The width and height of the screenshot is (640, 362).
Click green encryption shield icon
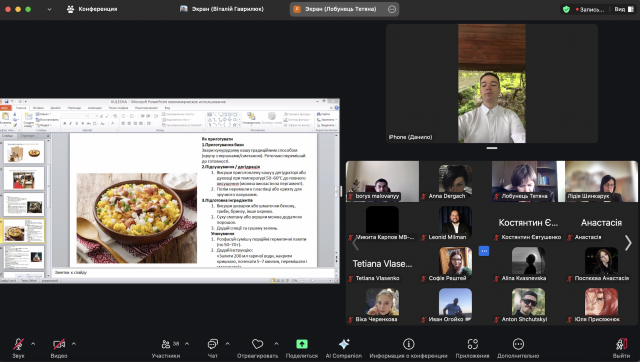(x=566, y=9)
